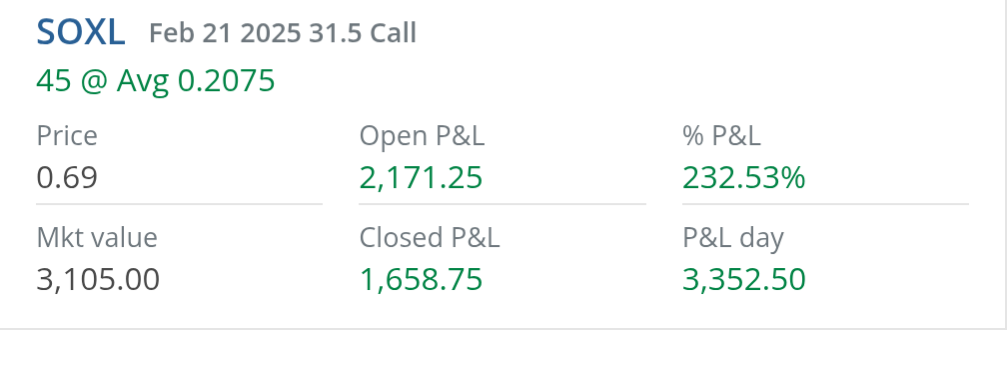This screenshot has width=1007, height=372.
Task: Click the market value 3,105.00
Action: coord(98,279)
